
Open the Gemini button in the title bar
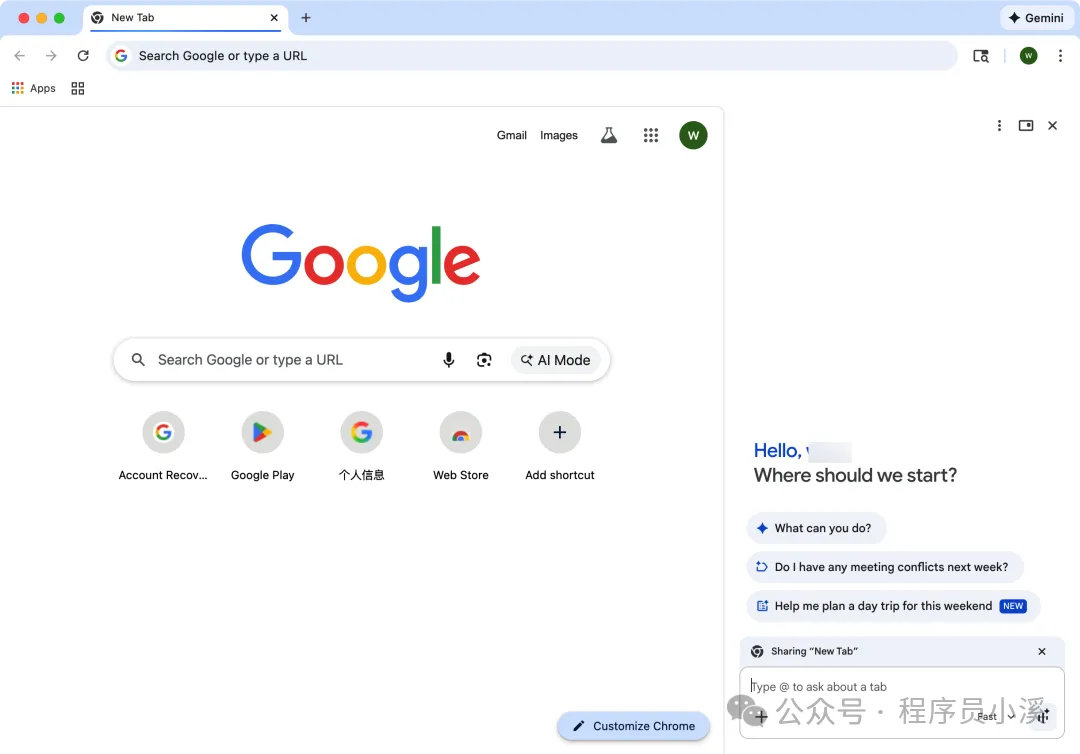1036,18
